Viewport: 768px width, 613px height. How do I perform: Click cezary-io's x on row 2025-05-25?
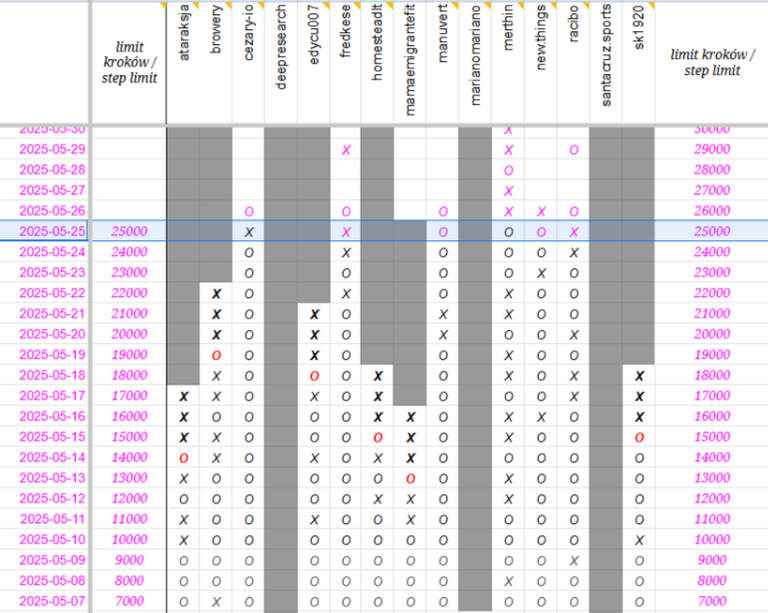tap(249, 232)
